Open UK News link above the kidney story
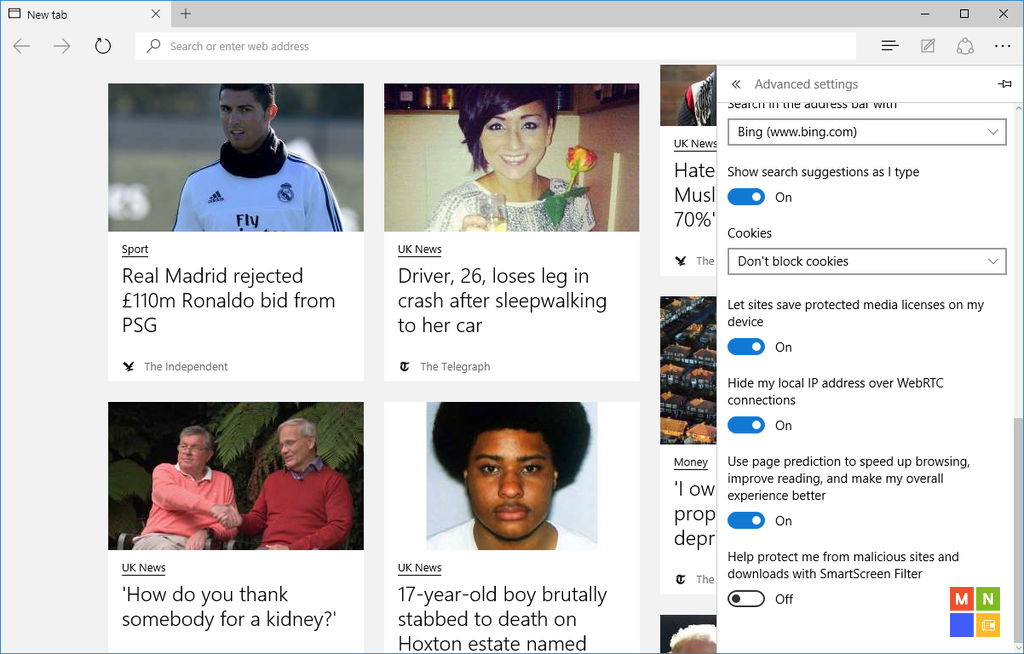 pos(144,568)
